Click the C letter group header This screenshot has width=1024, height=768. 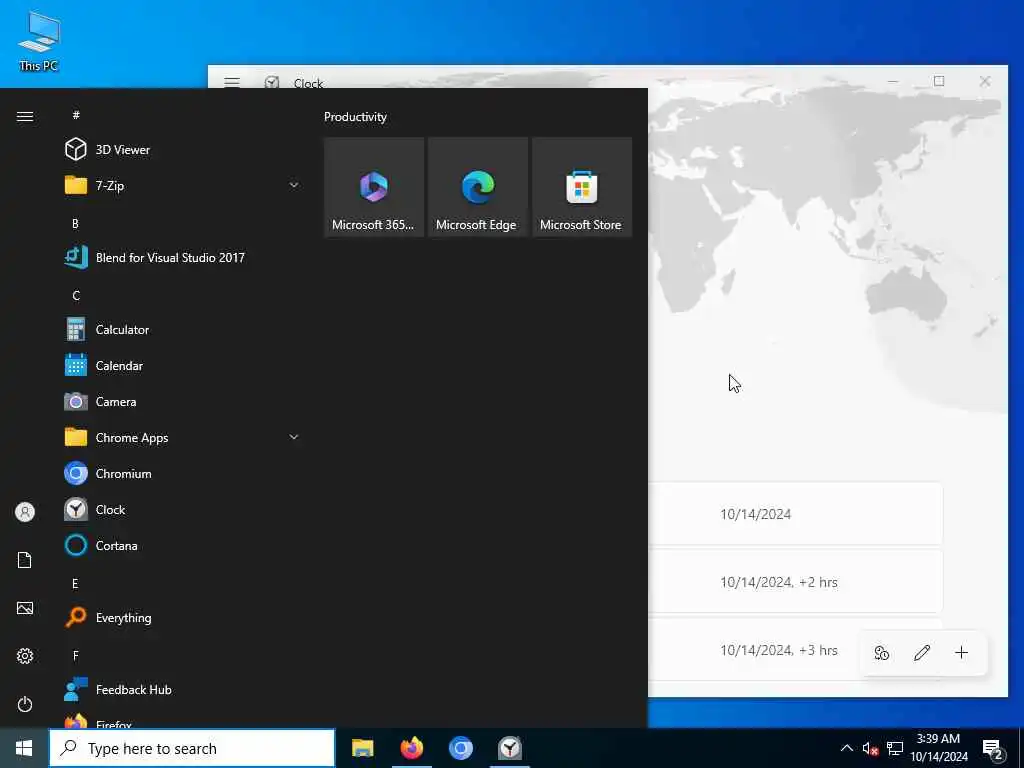coord(76,295)
